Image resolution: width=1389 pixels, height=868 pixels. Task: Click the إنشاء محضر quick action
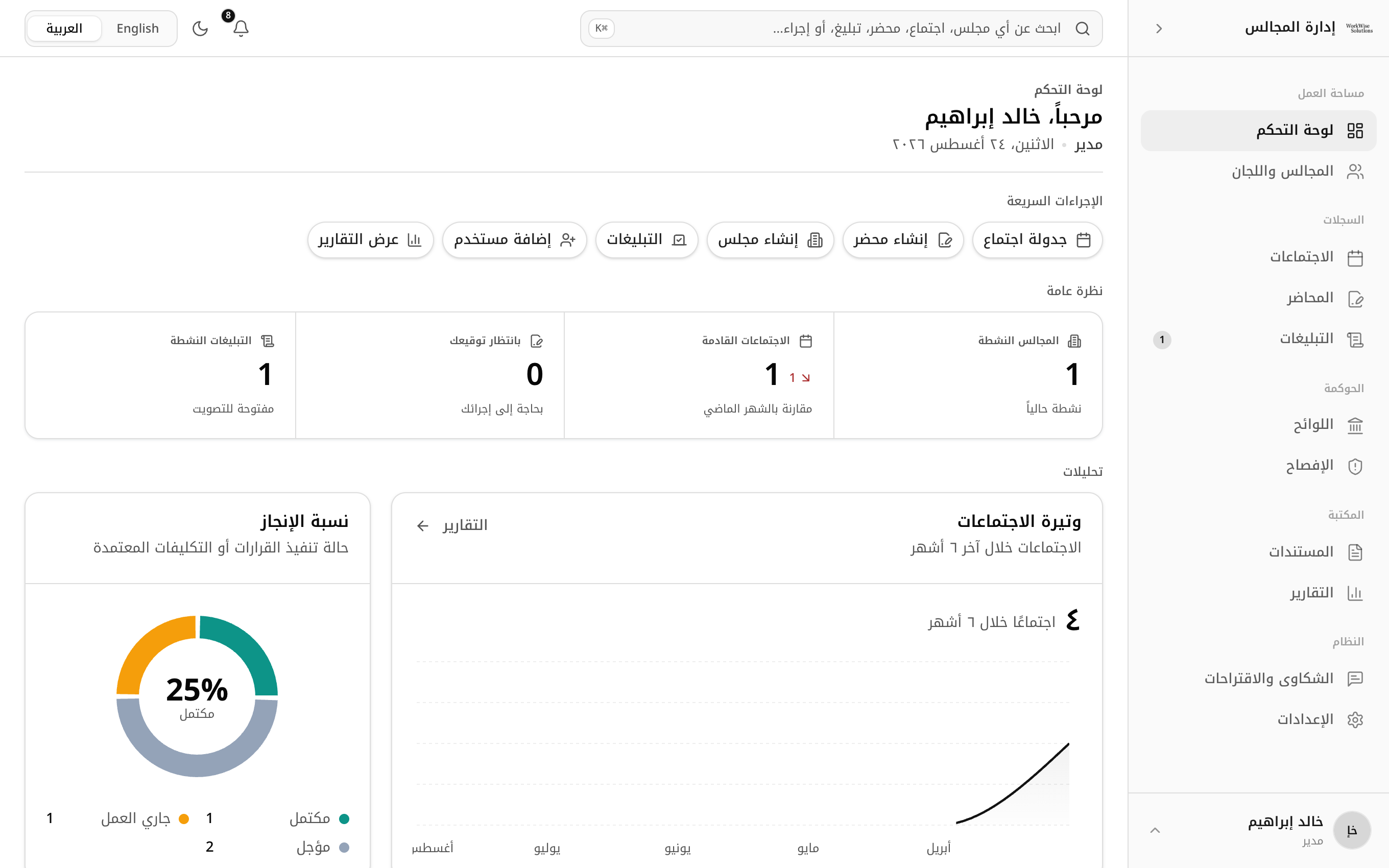point(902,239)
